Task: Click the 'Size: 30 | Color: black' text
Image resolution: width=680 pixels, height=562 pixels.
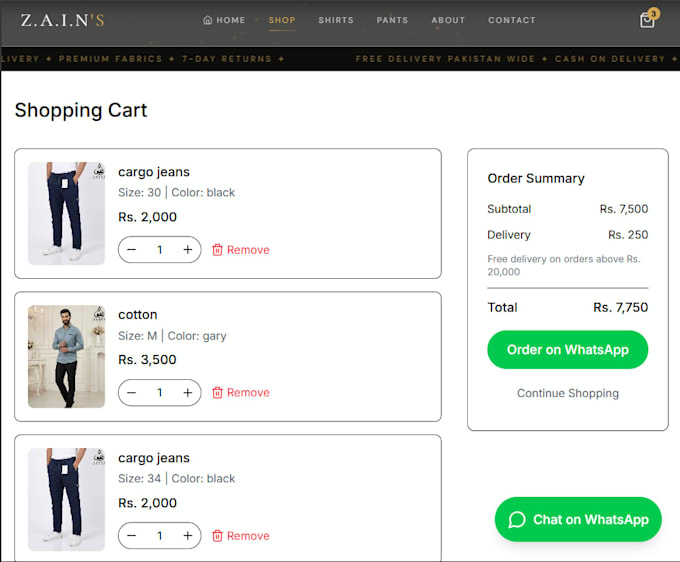Action: tap(177, 193)
